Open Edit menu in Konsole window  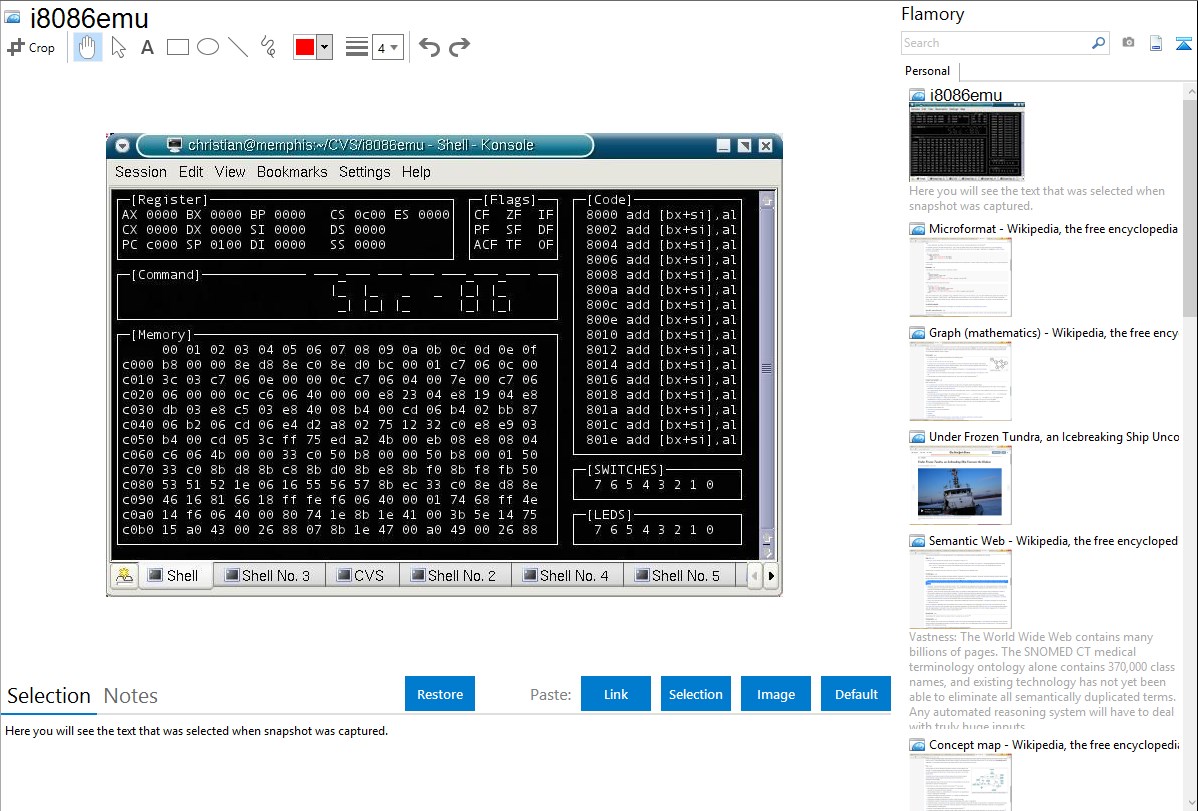pos(191,172)
